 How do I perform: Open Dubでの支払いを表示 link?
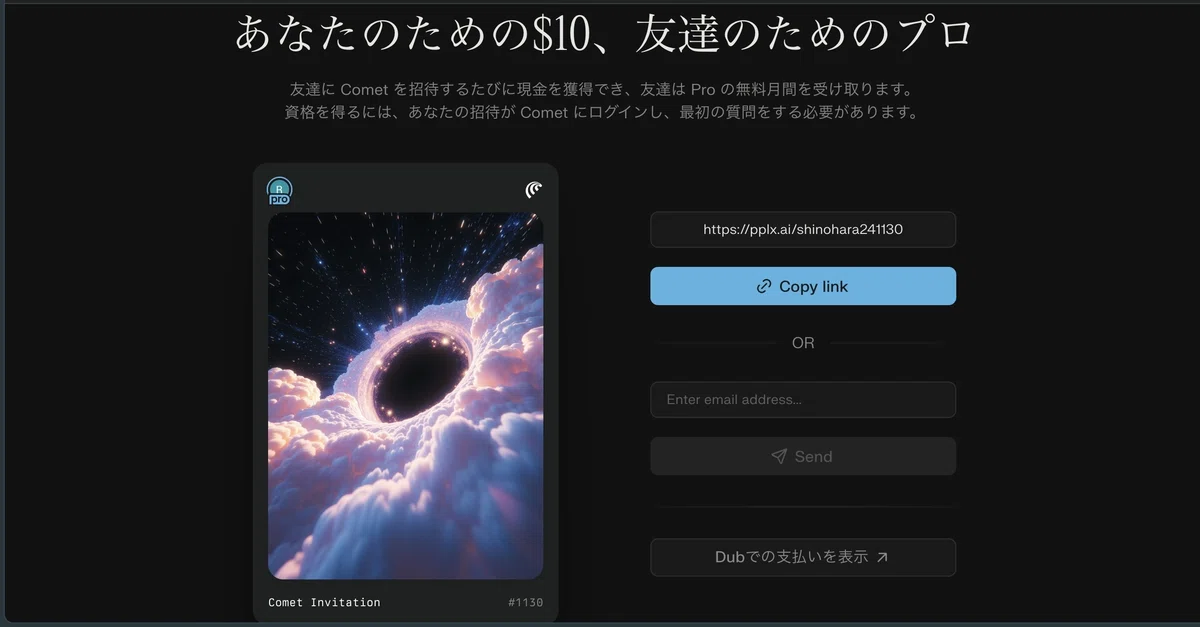pos(803,557)
